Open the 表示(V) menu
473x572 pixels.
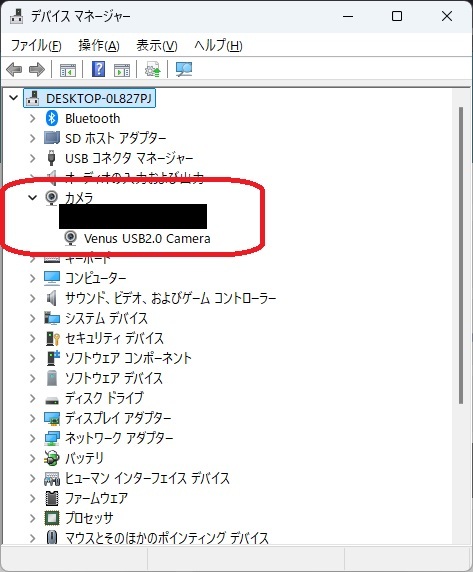(x=157, y=46)
